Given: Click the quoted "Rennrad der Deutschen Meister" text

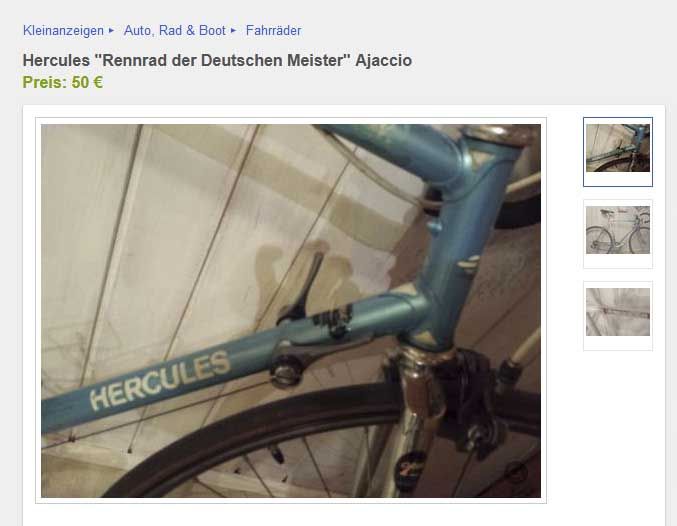Looking at the screenshot, I should [222, 60].
